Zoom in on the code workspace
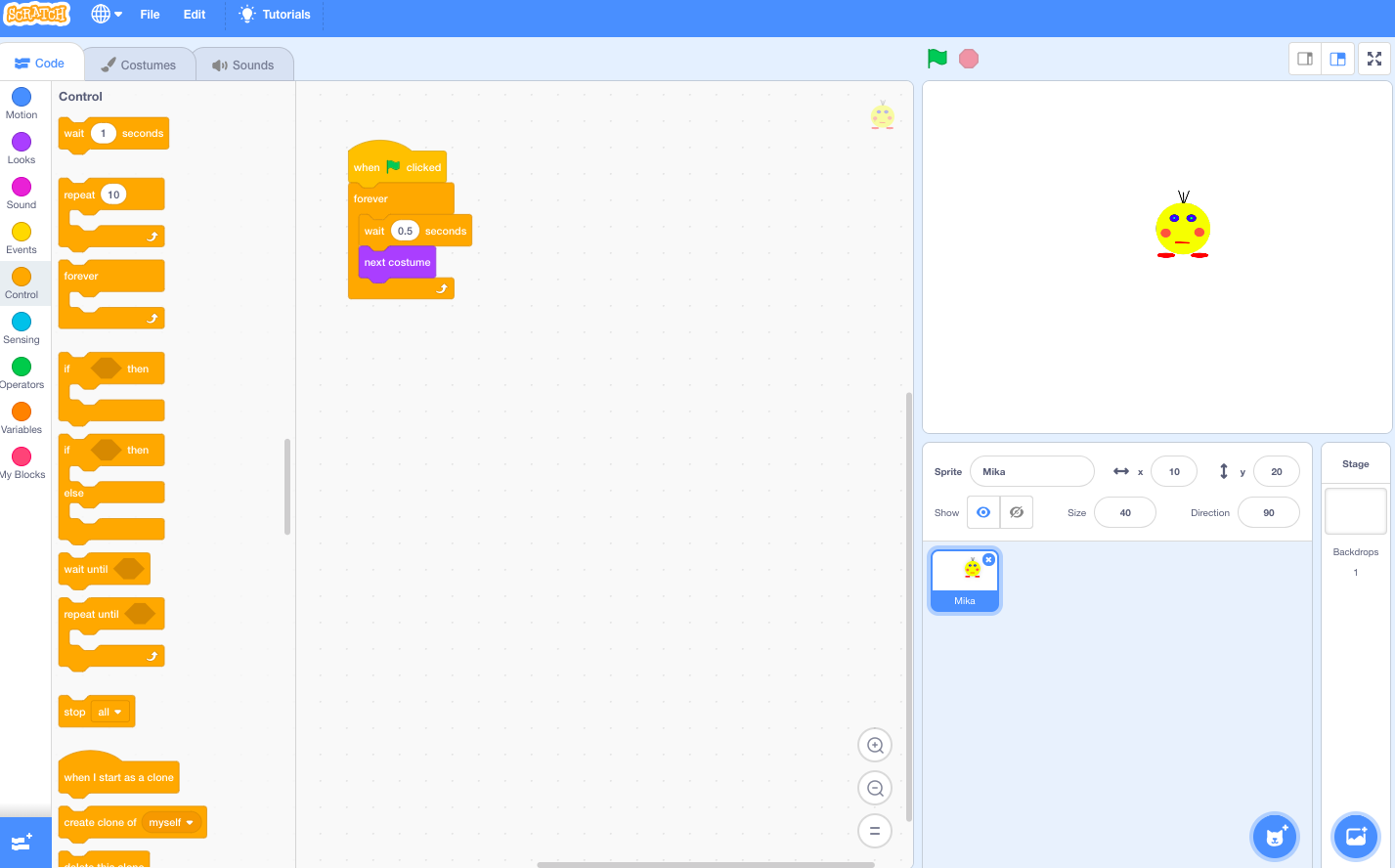Viewport: 1395px width, 868px height. (874, 746)
